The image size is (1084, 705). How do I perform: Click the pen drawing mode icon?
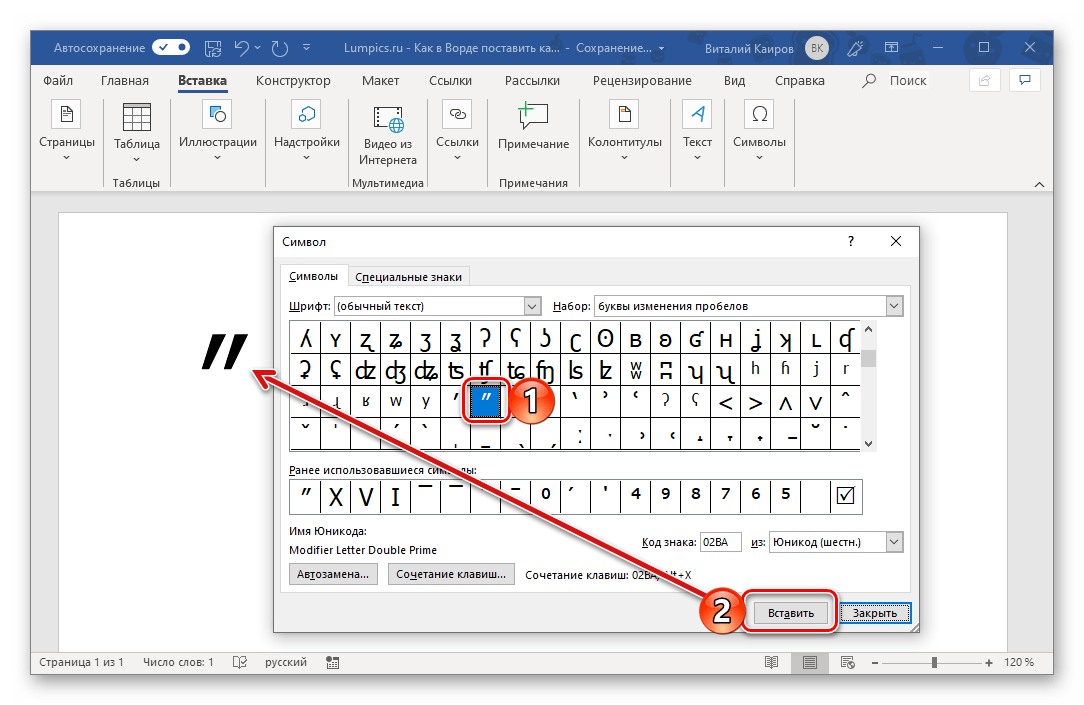(x=854, y=48)
